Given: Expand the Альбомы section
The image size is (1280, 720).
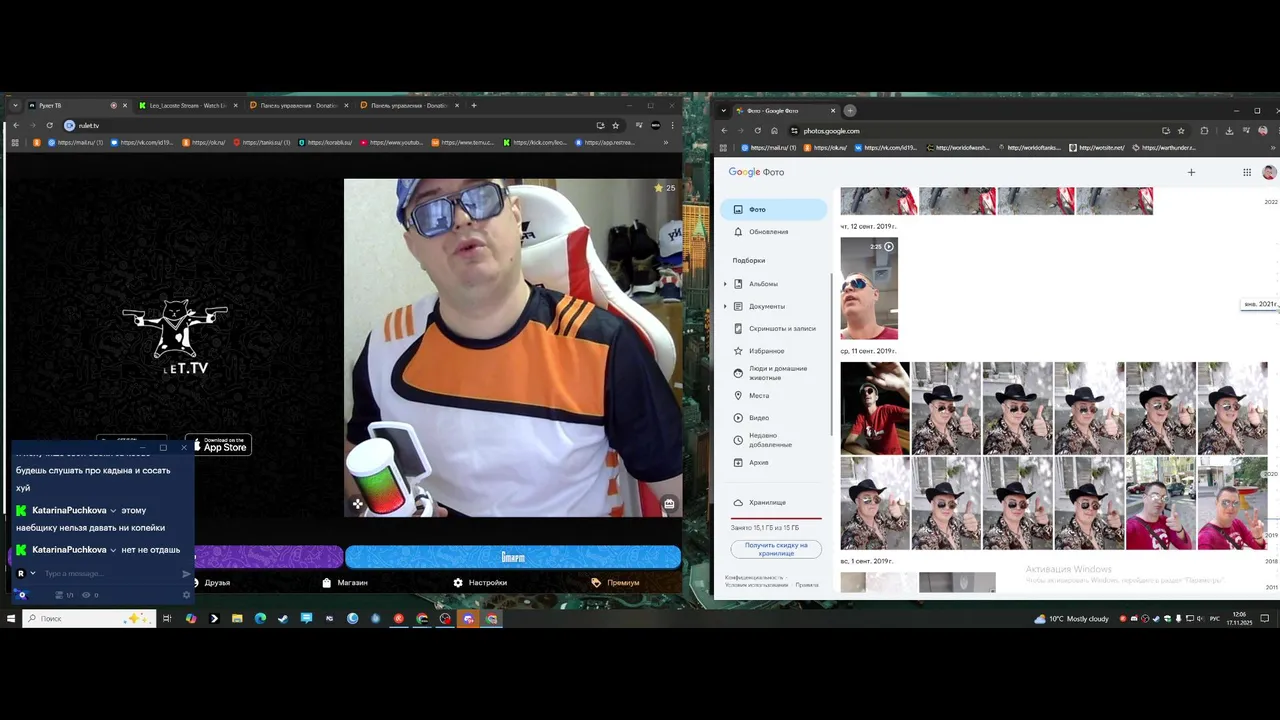Looking at the screenshot, I should pos(726,284).
